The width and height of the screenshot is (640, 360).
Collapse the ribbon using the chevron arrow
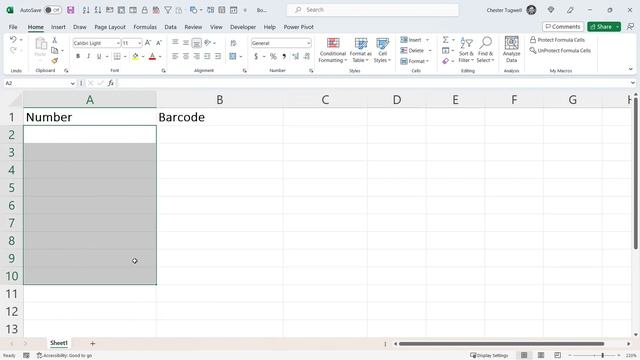click(631, 69)
